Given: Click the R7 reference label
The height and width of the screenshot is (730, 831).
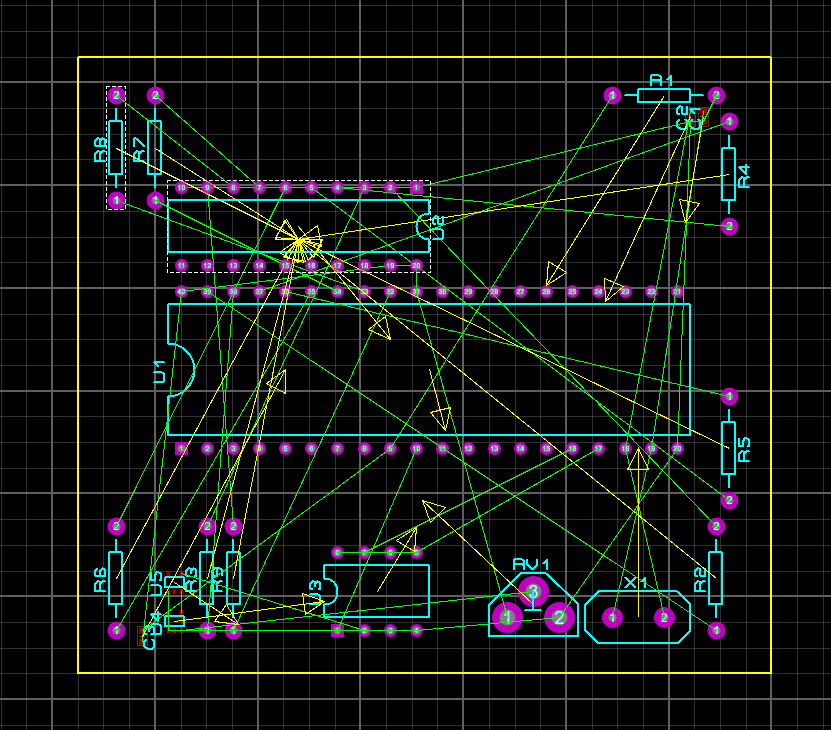Looking at the screenshot, I should click(139, 149).
